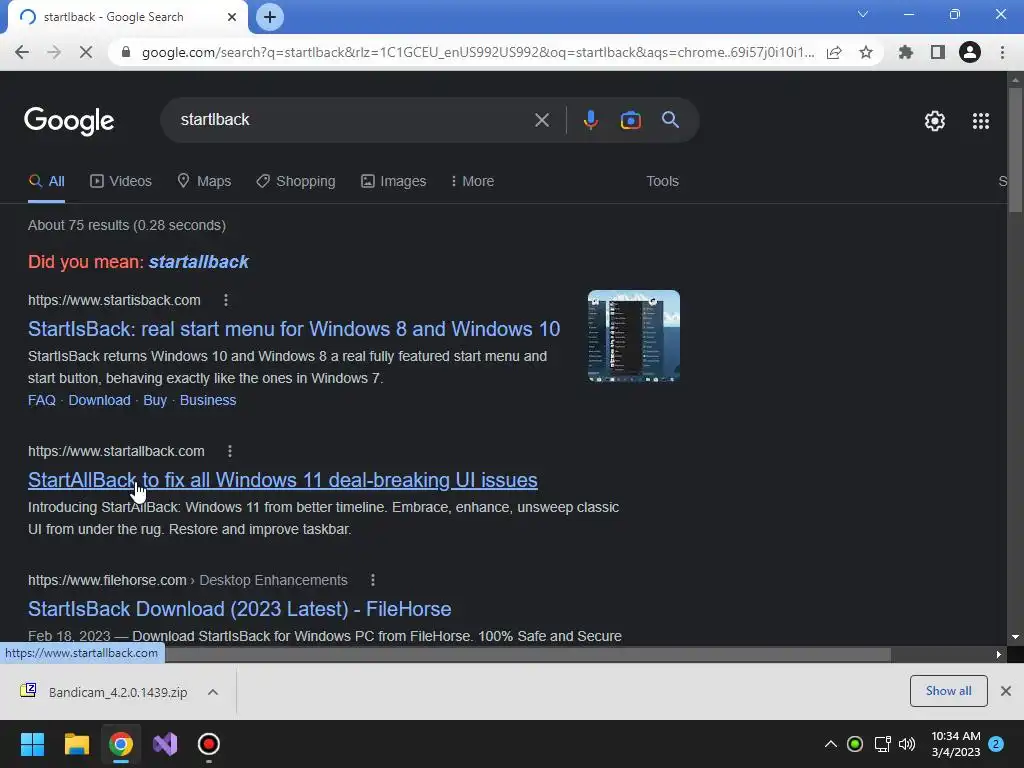Screen dimensions: 1024x768
Task: Expand the More search filters
Action: point(472,182)
